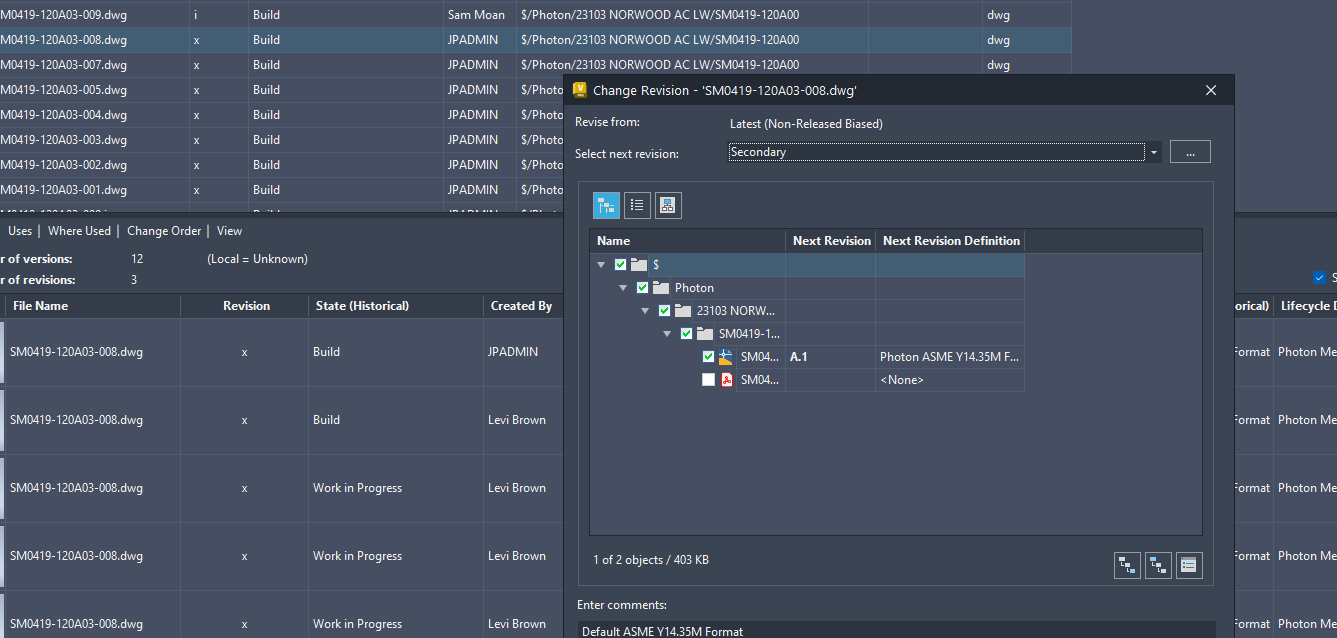
Task: Switch to folder tree view in Change Revision
Action: [x=606, y=206]
